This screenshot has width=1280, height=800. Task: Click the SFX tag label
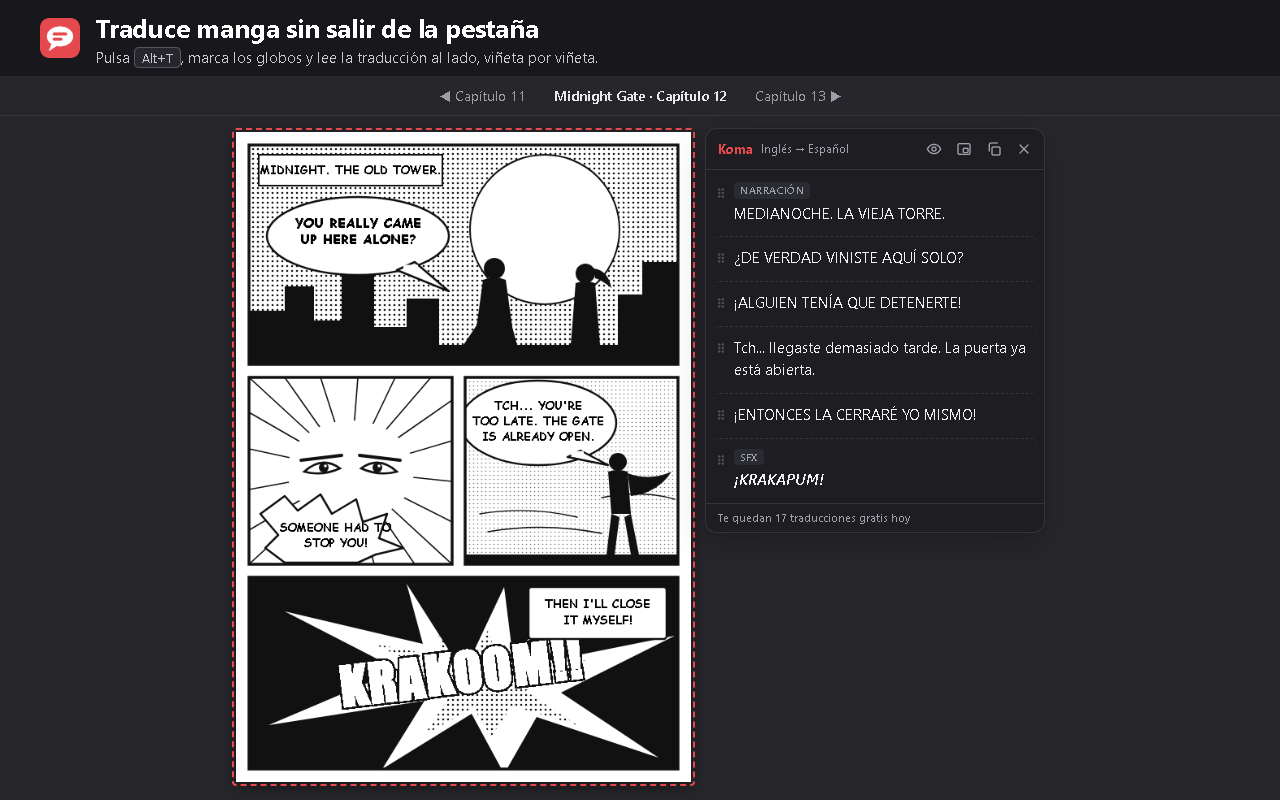[x=749, y=457]
